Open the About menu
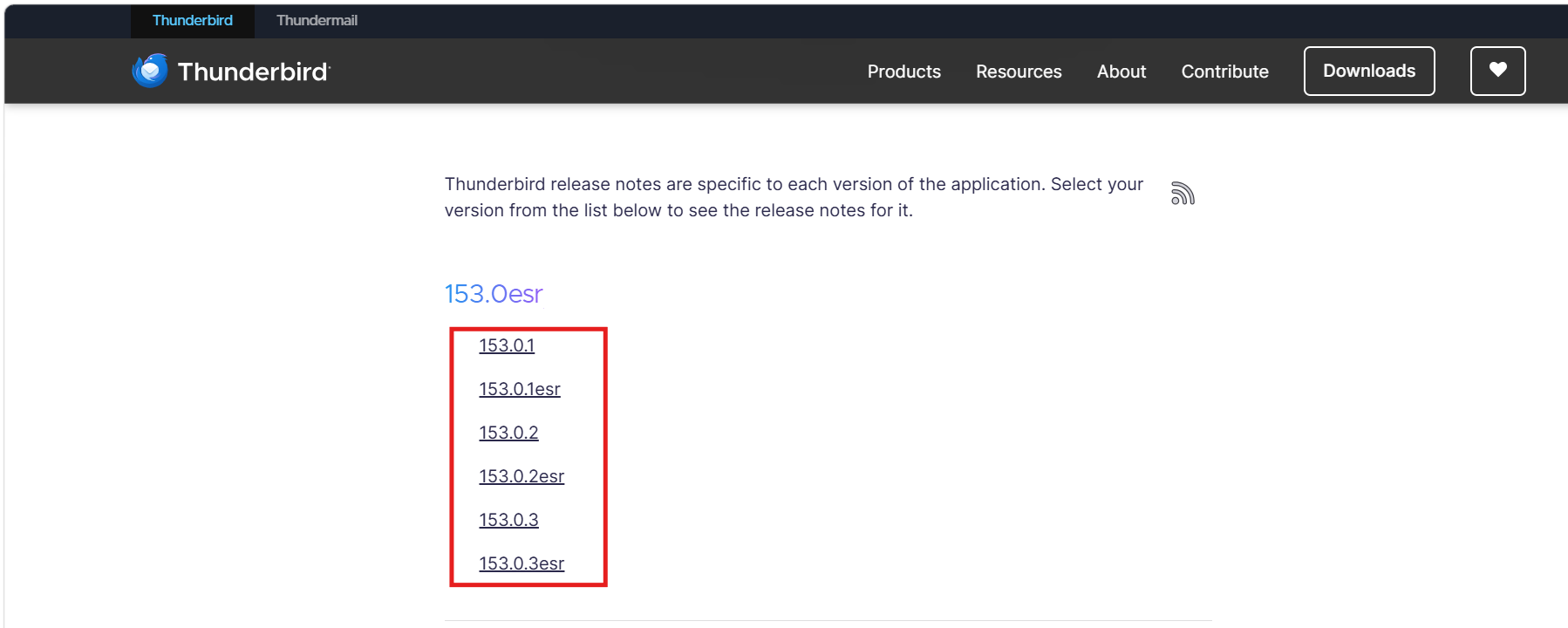This screenshot has width=1568, height=628. pyautogui.click(x=1121, y=72)
